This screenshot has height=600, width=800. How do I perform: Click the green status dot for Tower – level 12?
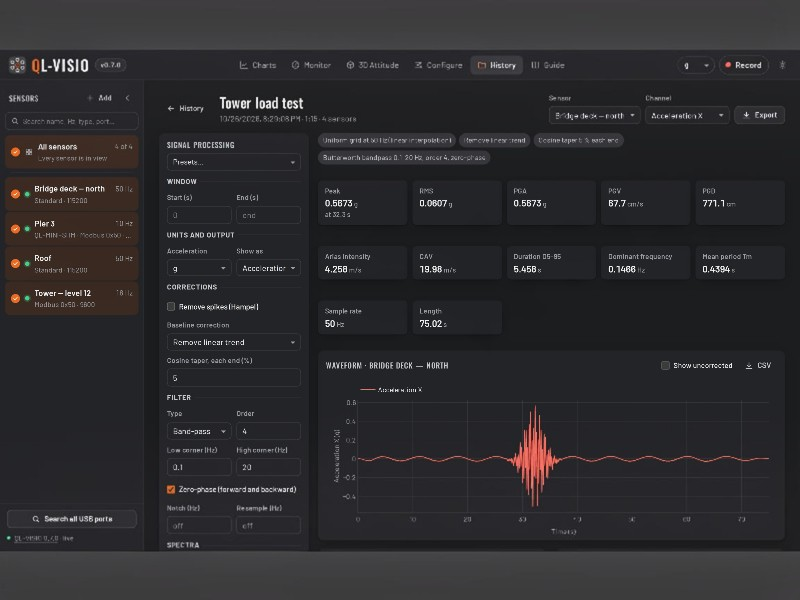tap(27, 298)
